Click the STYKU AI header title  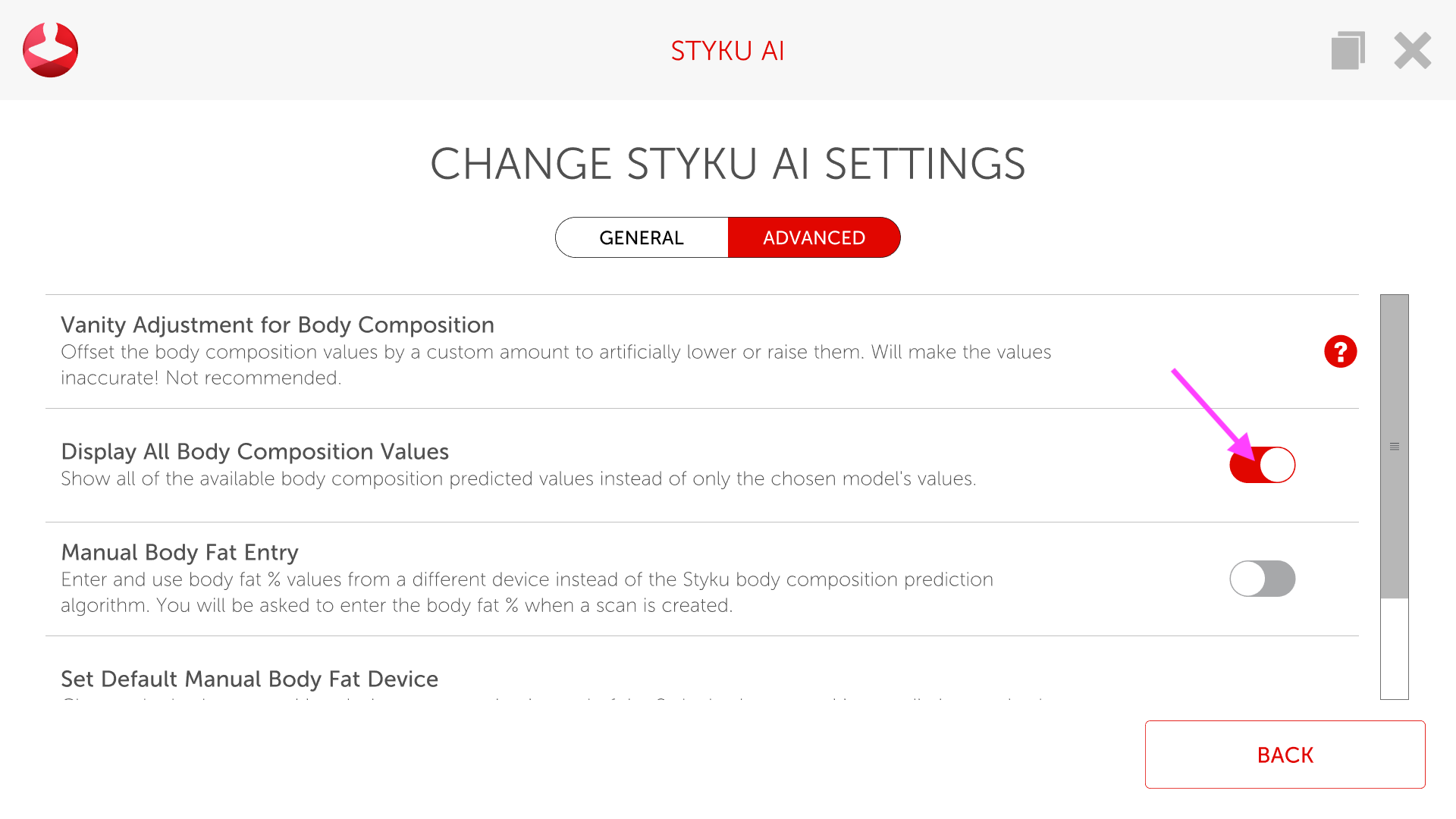coord(727,51)
